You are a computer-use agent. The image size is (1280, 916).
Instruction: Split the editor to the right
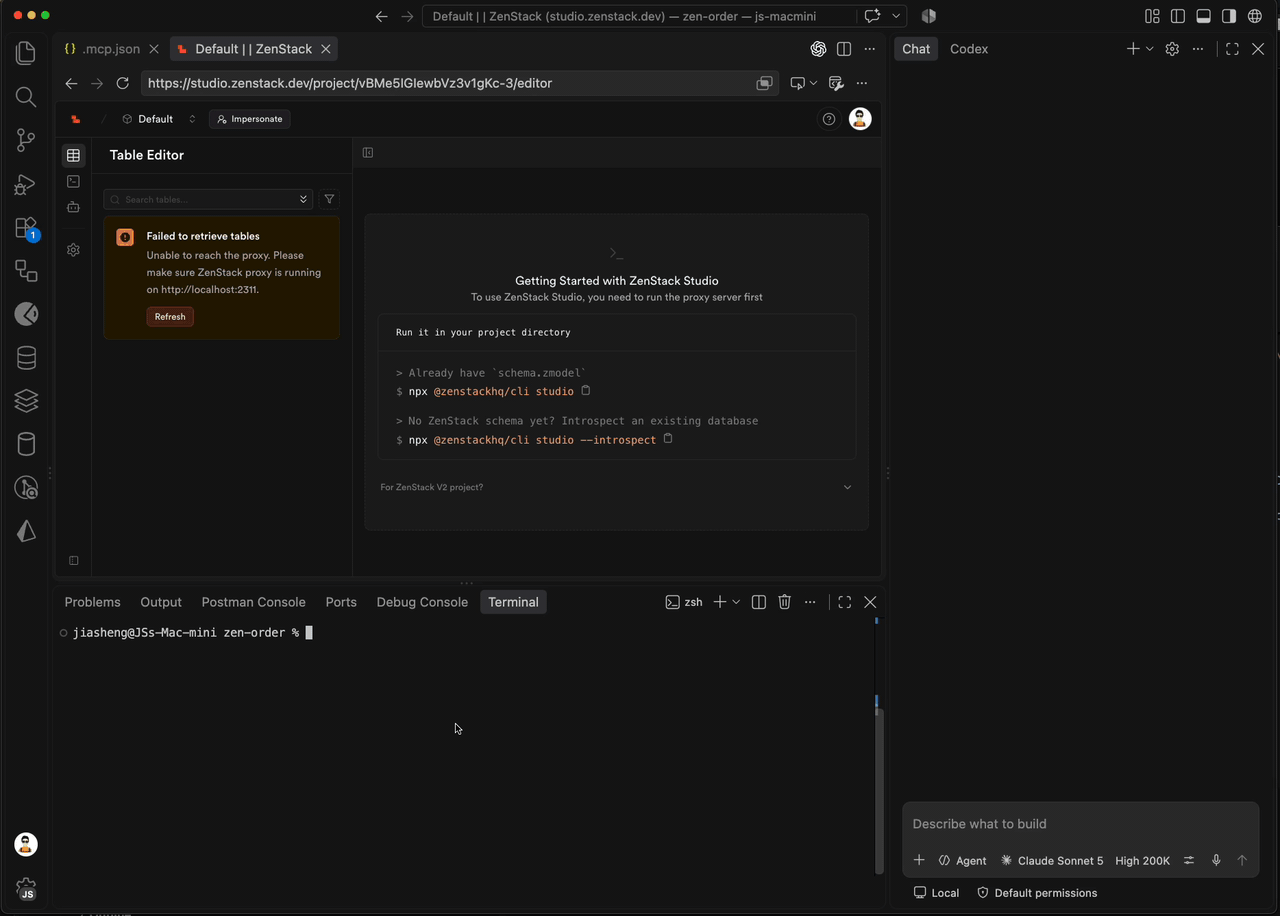click(x=844, y=49)
